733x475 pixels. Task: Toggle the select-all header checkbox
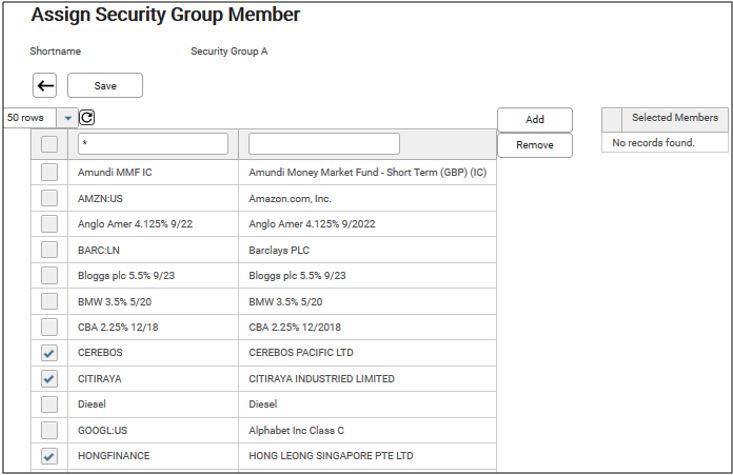(49, 145)
